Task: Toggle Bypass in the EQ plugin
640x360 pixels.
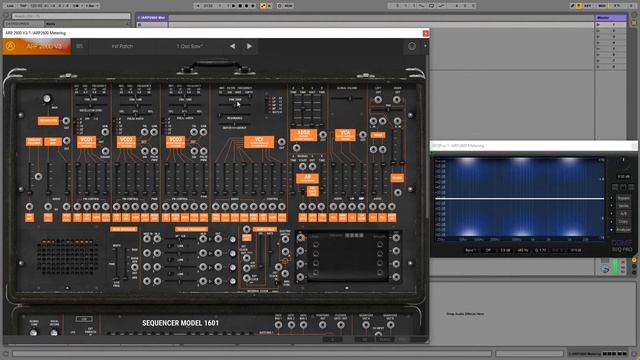Action: click(x=623, y=198)
